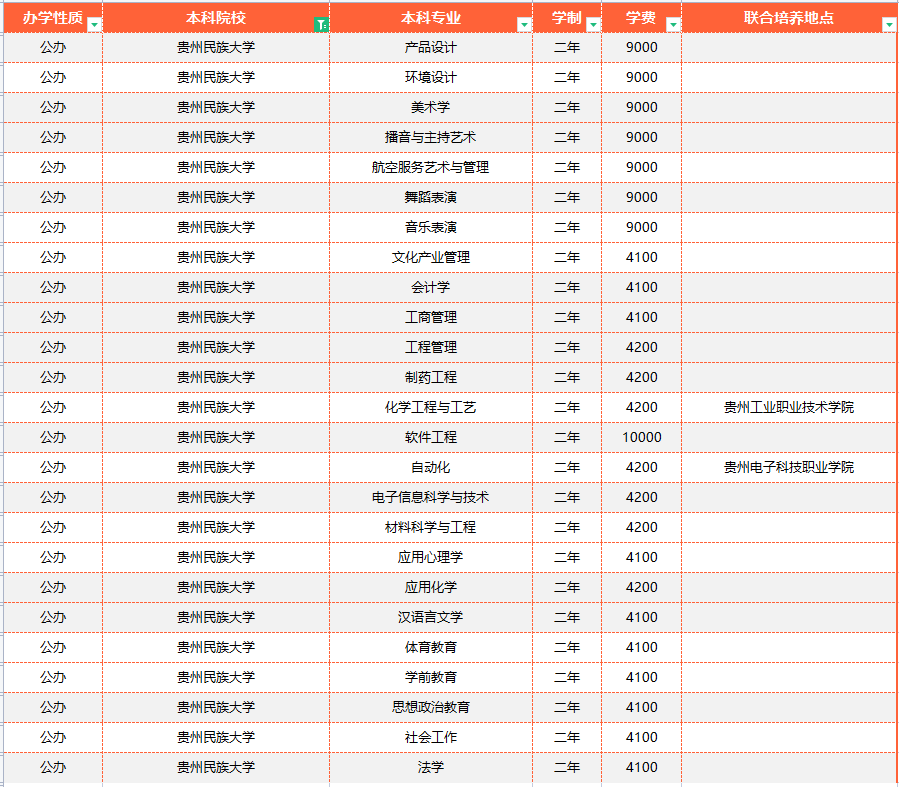Click the 航空服务艺术与管理 cell
This screenshot has height=787, width=899.
(431, 167)
